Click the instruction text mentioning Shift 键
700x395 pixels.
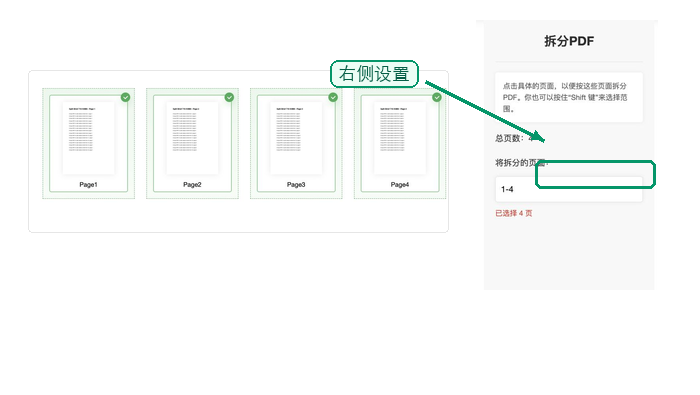565,97
